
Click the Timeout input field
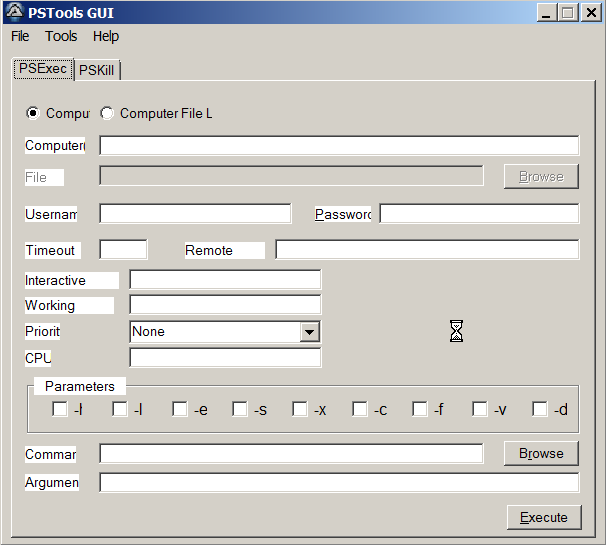pyautogui.click(x=123, y=249)
